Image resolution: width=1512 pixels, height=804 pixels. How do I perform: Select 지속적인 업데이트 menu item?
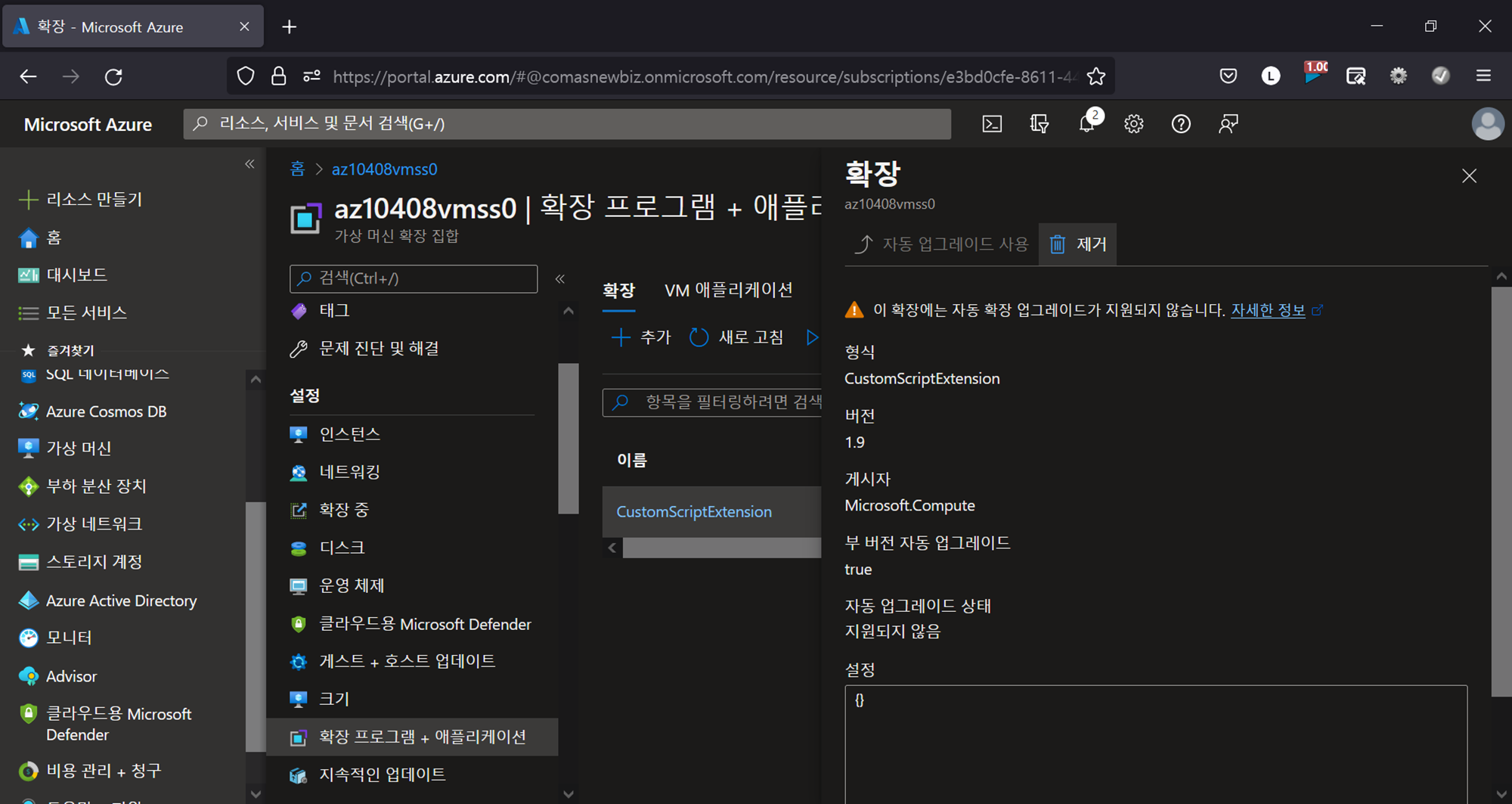pyautogui.click(x=368, y=775)
